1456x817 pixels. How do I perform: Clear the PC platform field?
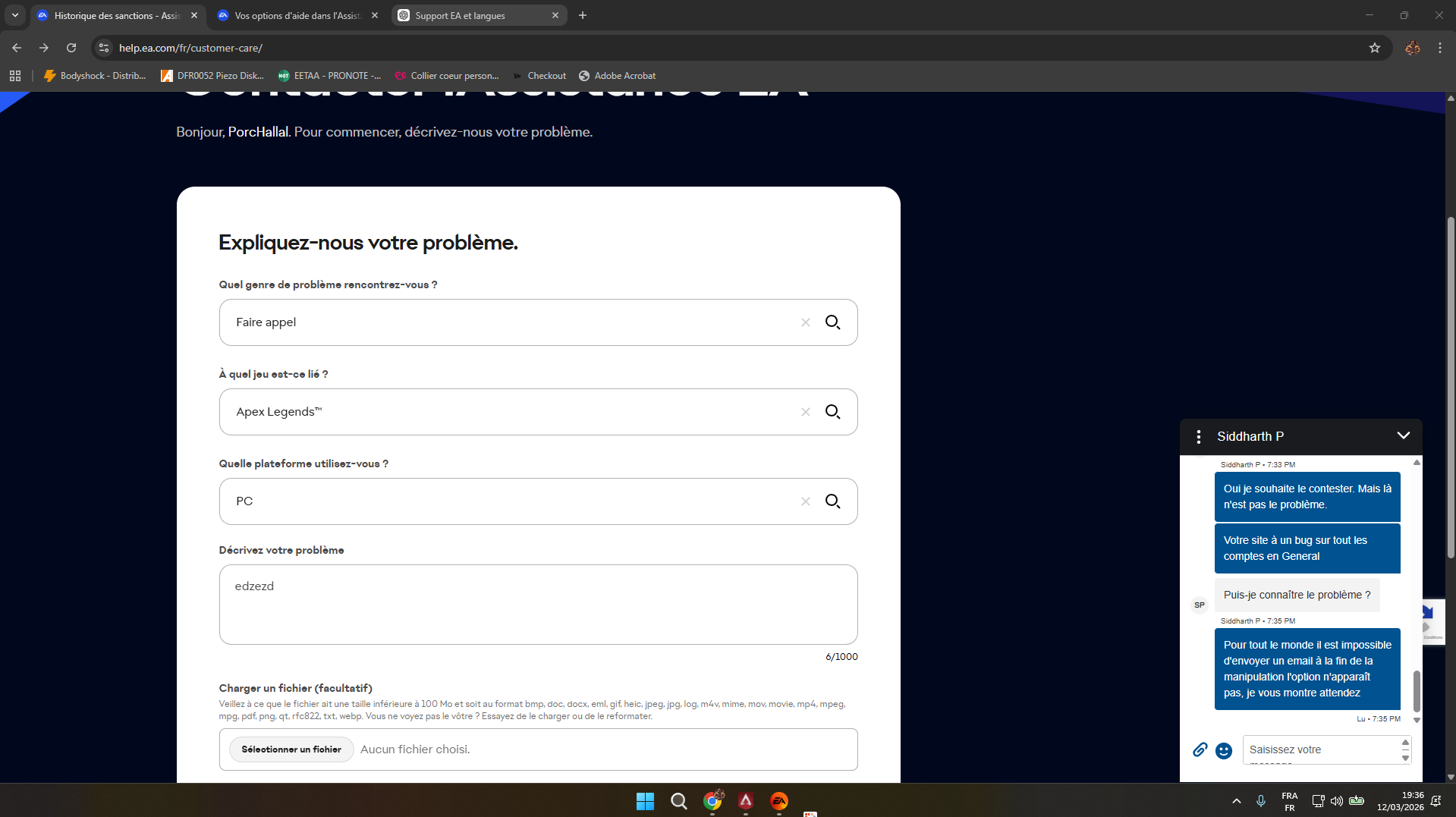pyautogui.click(x=806, y=501)
